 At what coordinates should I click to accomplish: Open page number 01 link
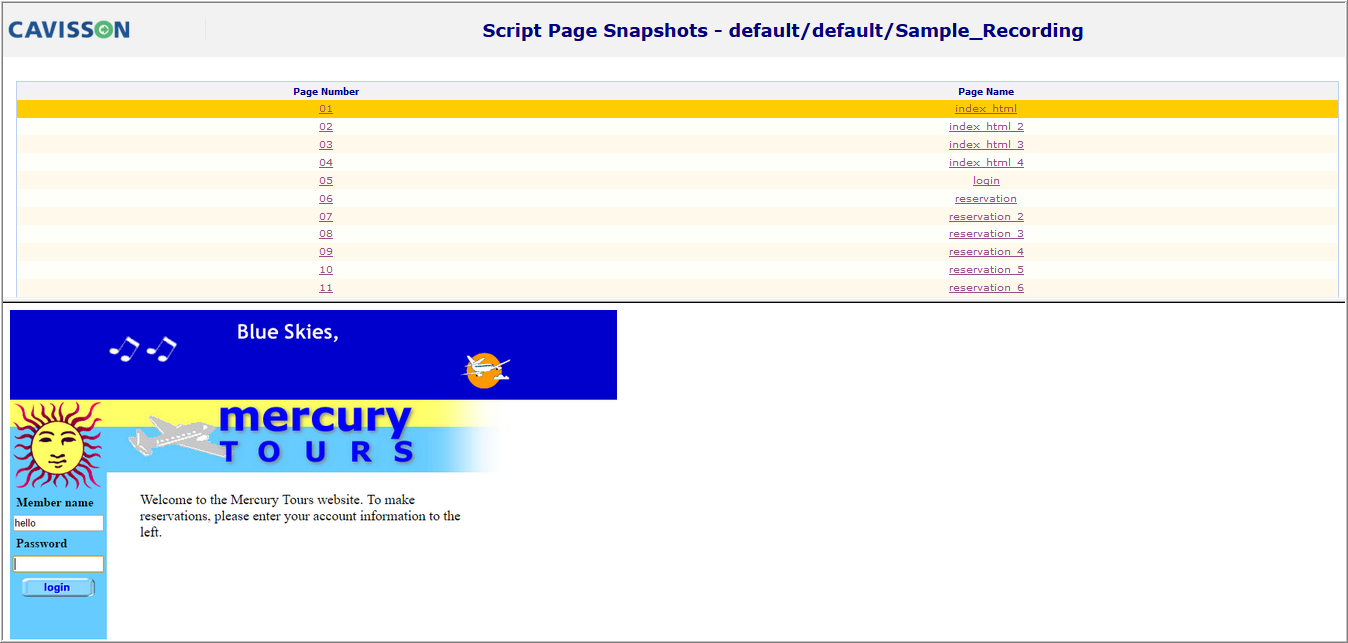(x=326, y=109)
